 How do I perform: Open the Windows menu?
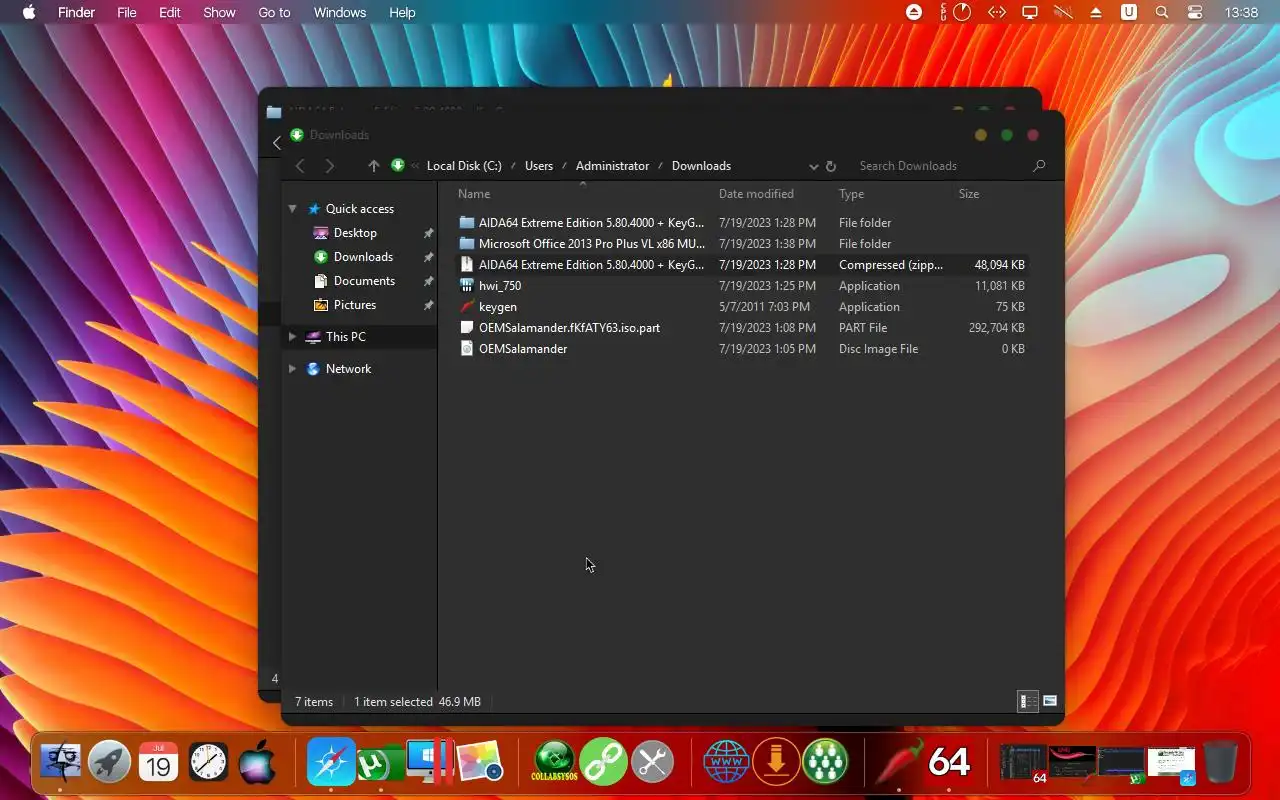pyautogui.click(x=339, y=12)
